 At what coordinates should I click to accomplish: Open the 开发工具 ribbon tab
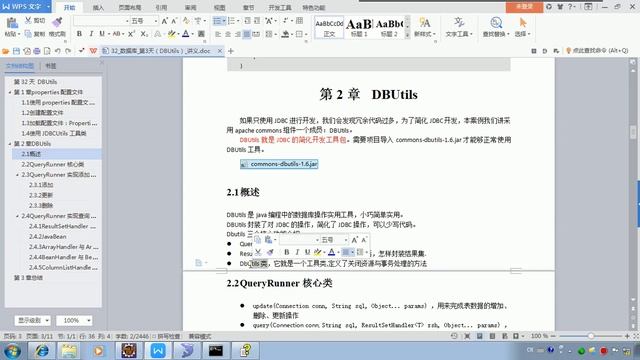coord(280,7)
